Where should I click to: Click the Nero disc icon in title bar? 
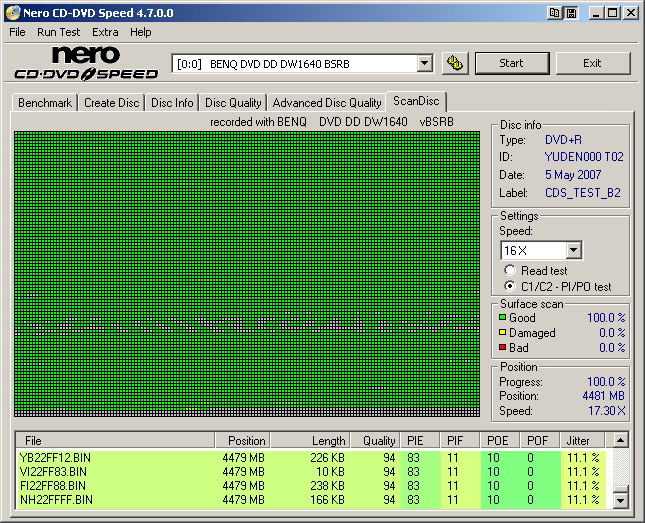click(x=12, y=13)
